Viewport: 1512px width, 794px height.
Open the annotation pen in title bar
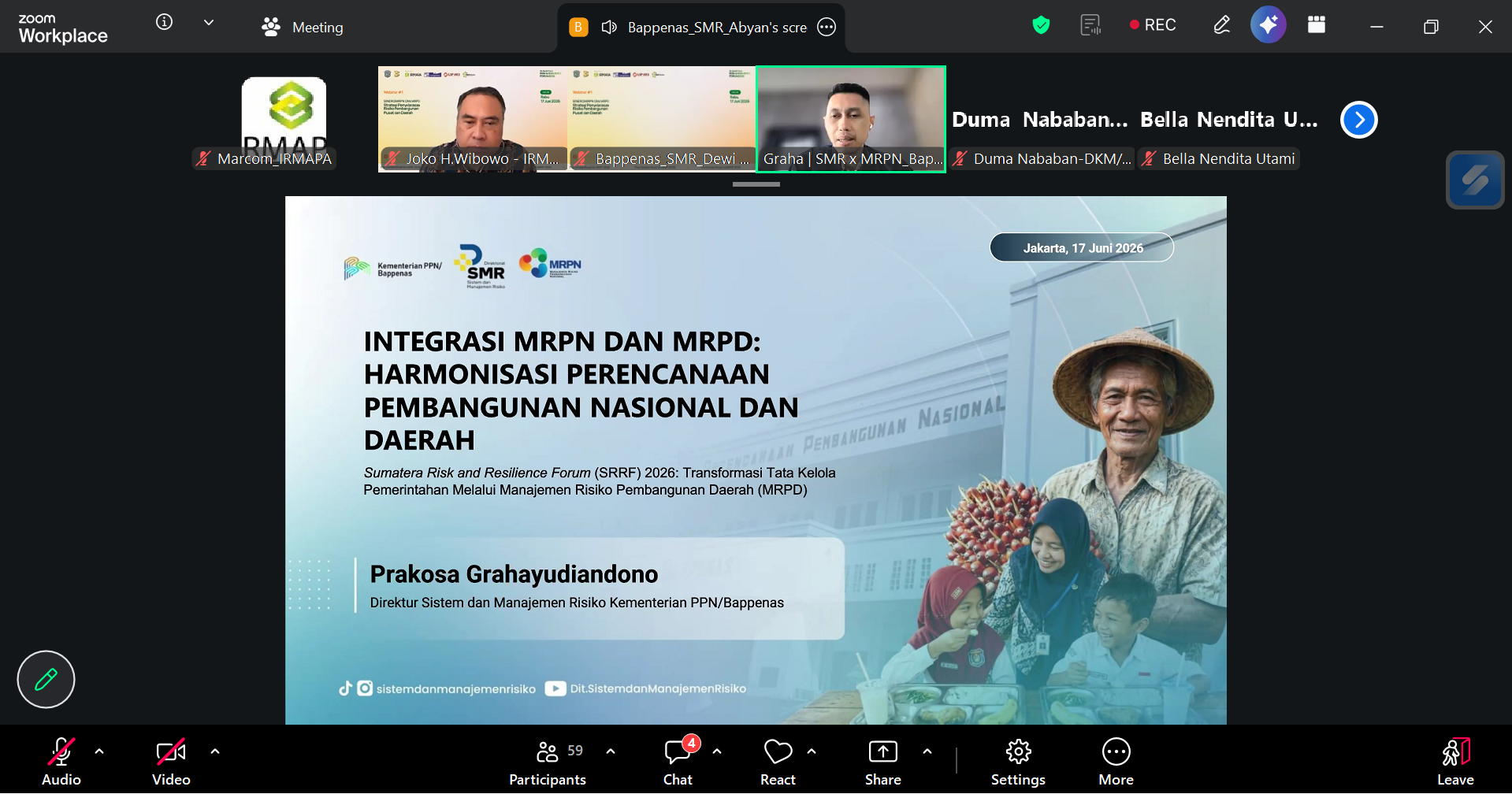pos(1221,25)
